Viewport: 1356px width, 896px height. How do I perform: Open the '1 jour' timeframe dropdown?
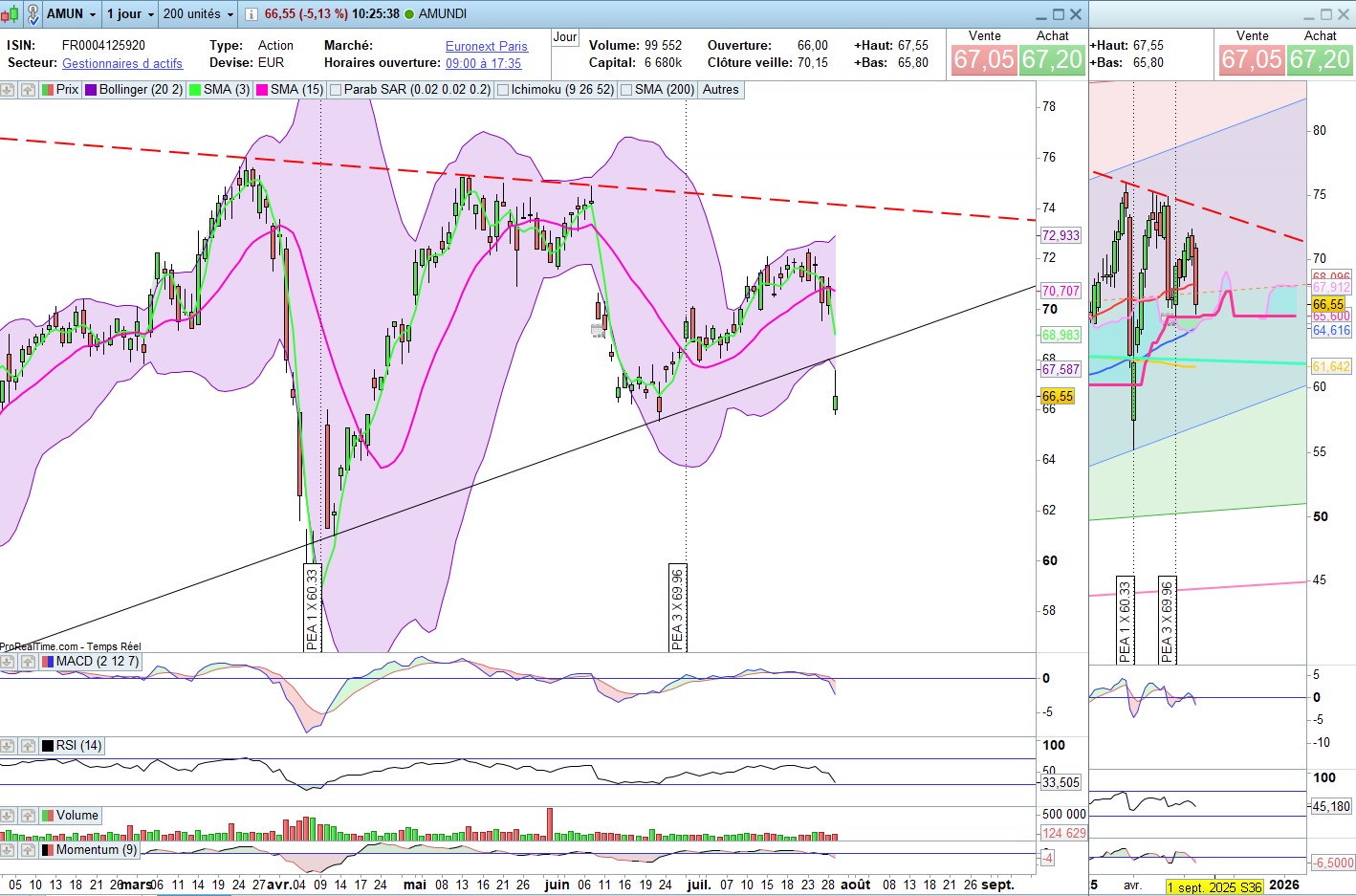coord(130,14)
